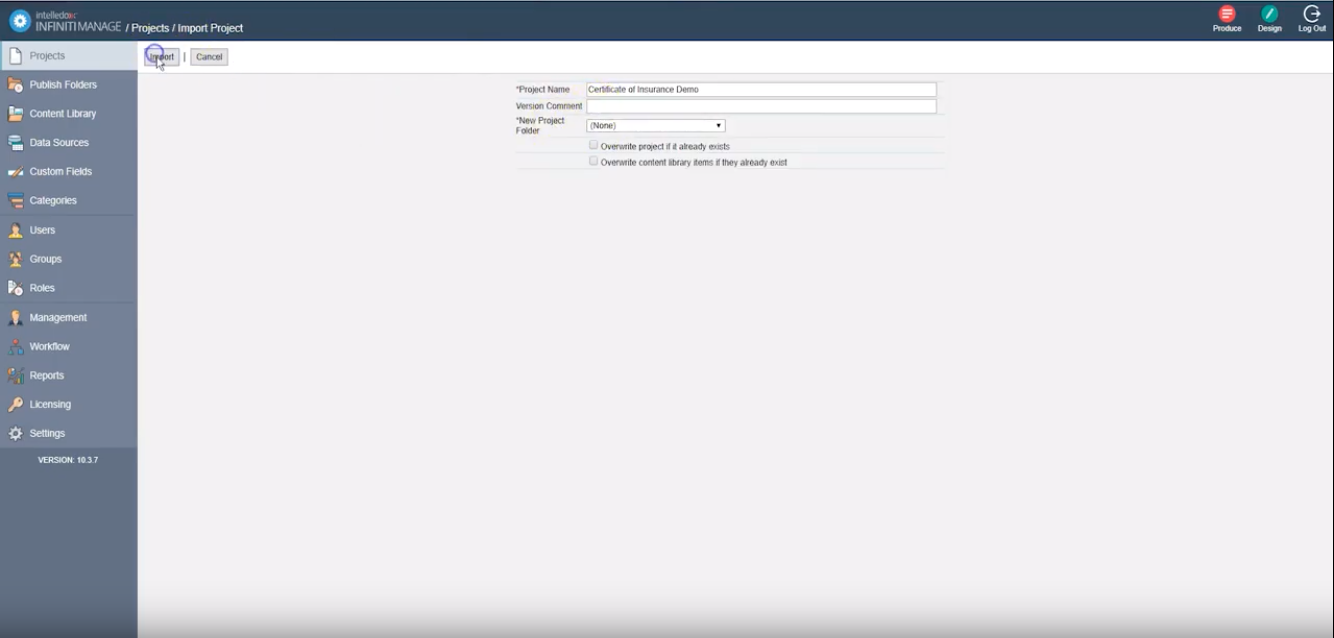Click the Projects document icon
Image resolution: width=1334 pixels, height=638 pixels.
[x=15, y=56]
